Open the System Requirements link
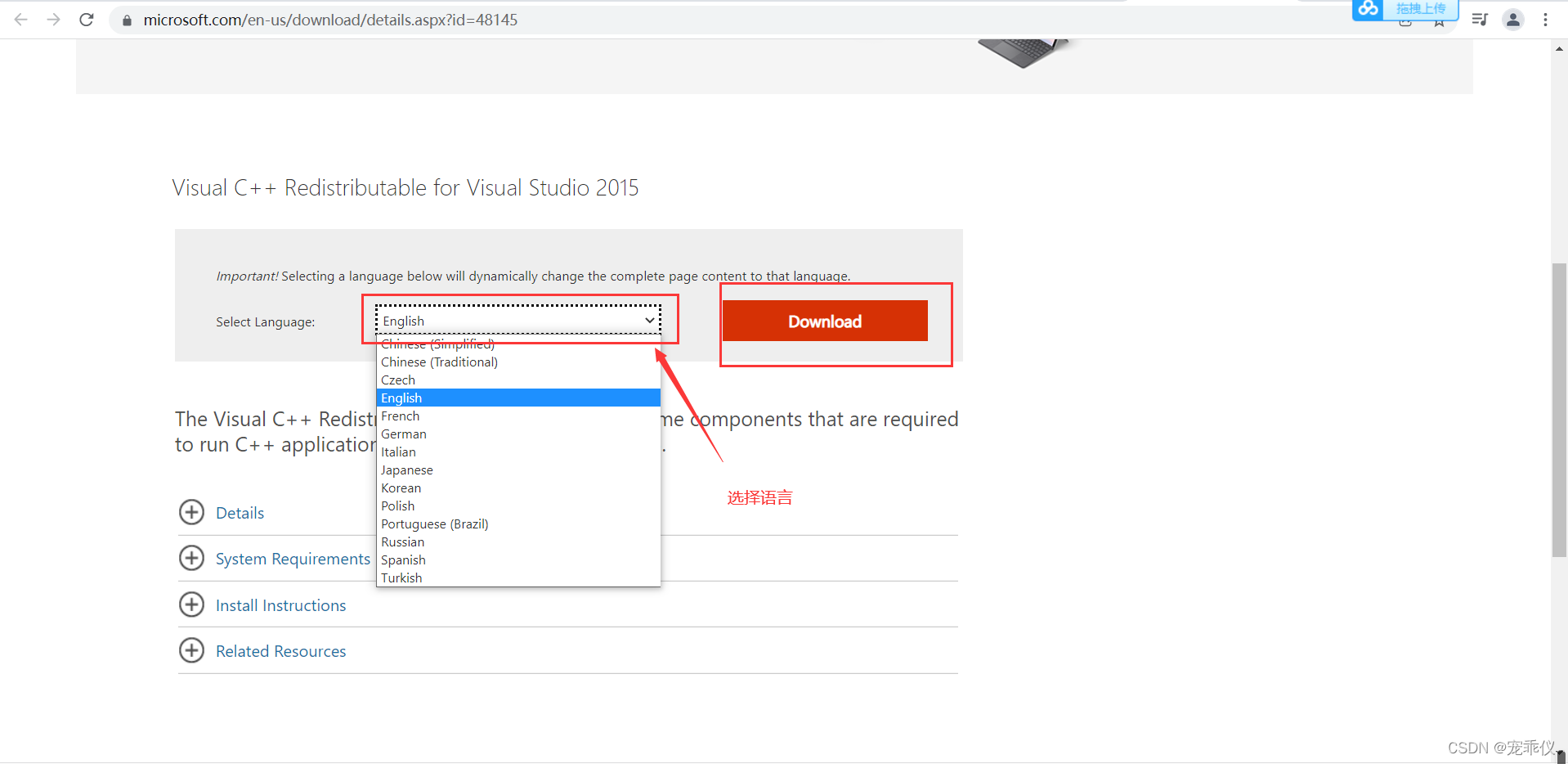Image resolution: width=1568 pixels, height=764 pixels. pos(293,559)
